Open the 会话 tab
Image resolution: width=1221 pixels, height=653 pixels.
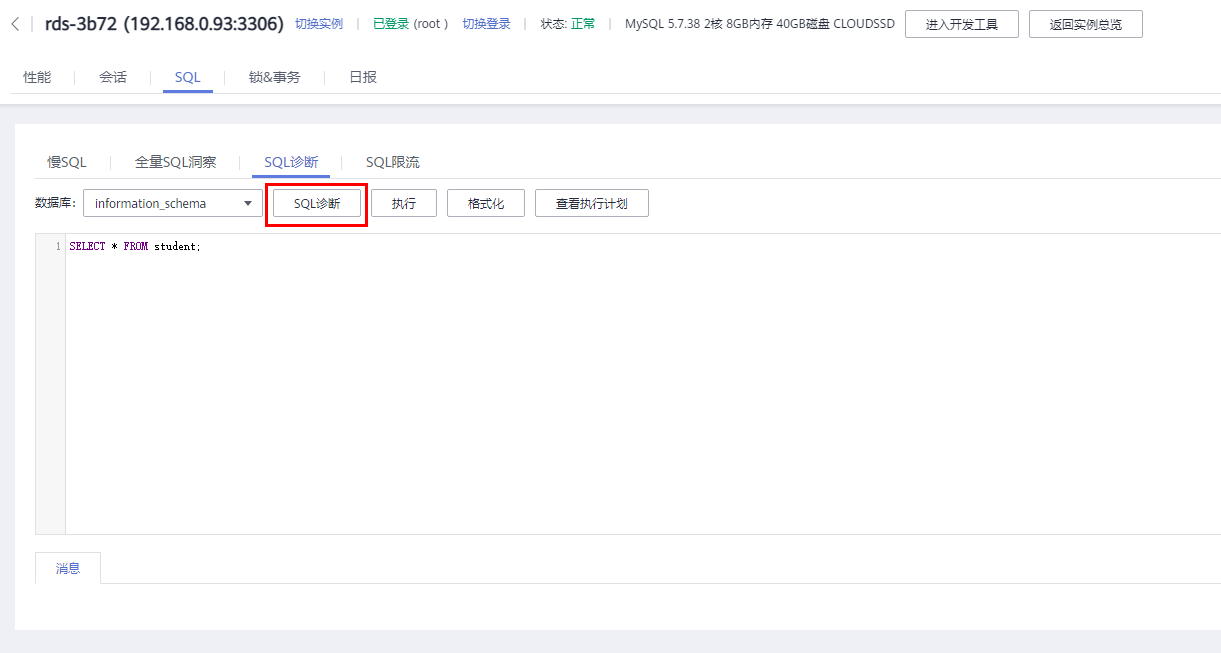[113, 77]
